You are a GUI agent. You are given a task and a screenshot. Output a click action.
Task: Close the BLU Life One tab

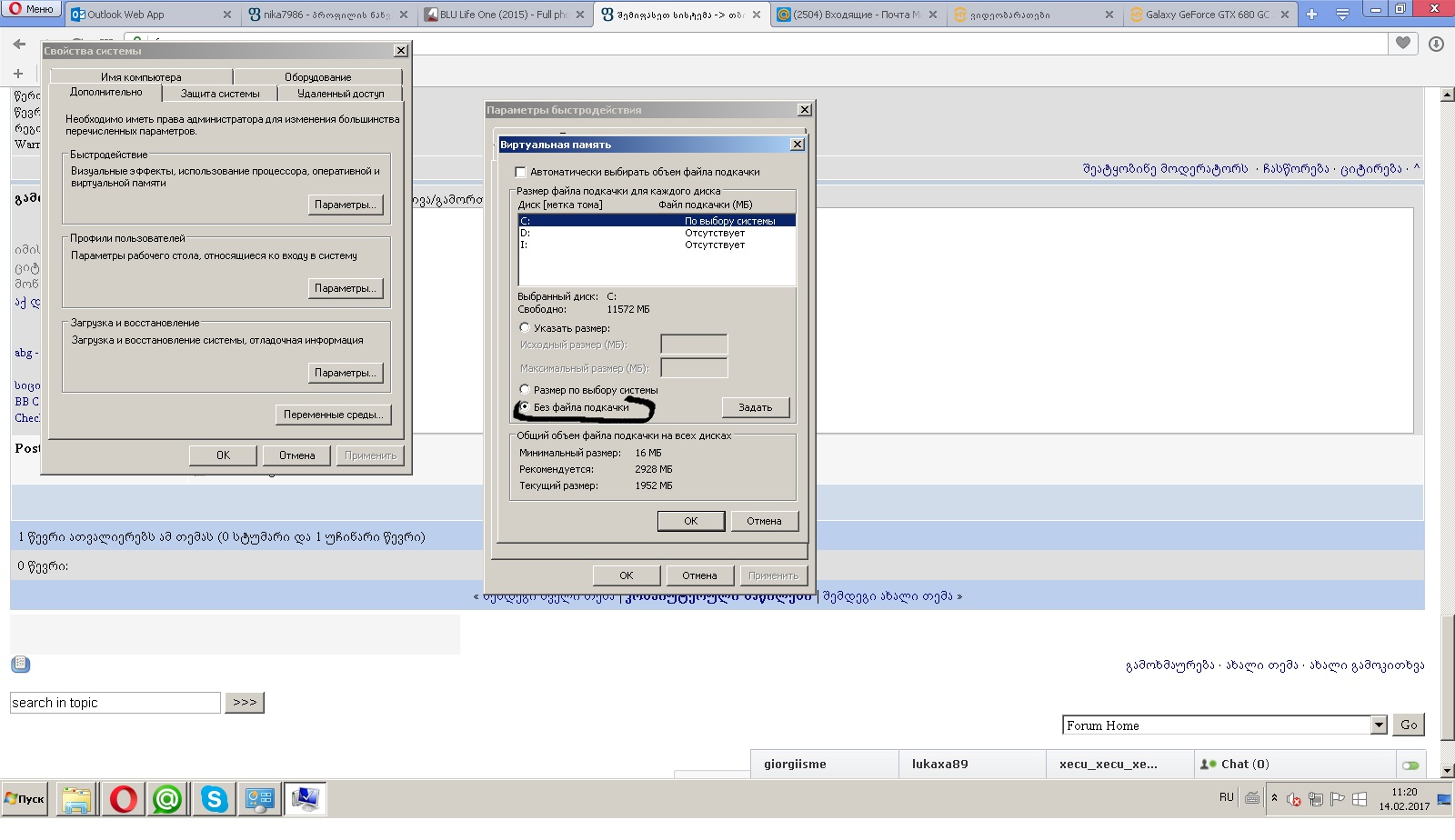pyautogui.click(x=580, y=15)
